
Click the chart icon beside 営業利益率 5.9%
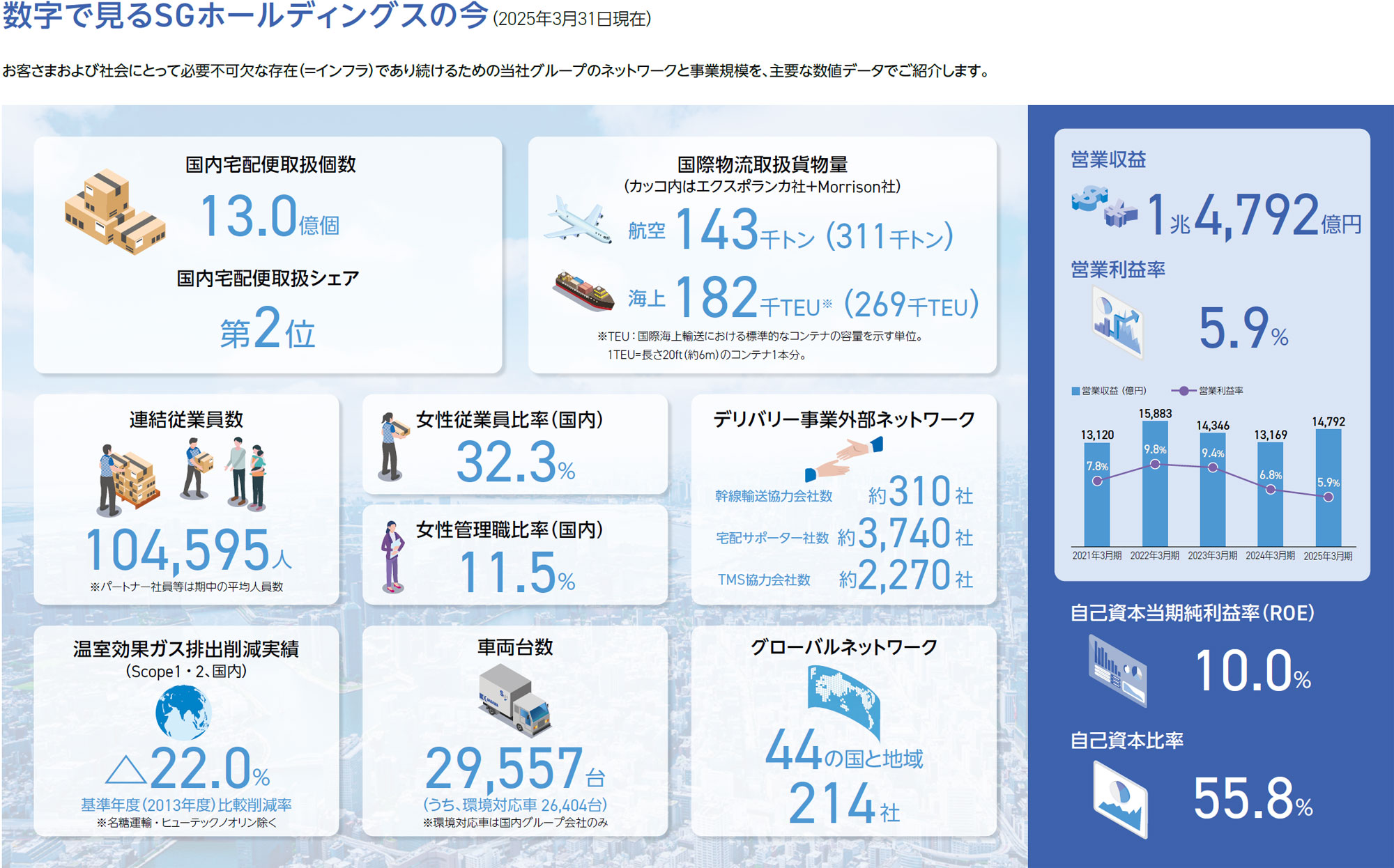click(1117, 323)
